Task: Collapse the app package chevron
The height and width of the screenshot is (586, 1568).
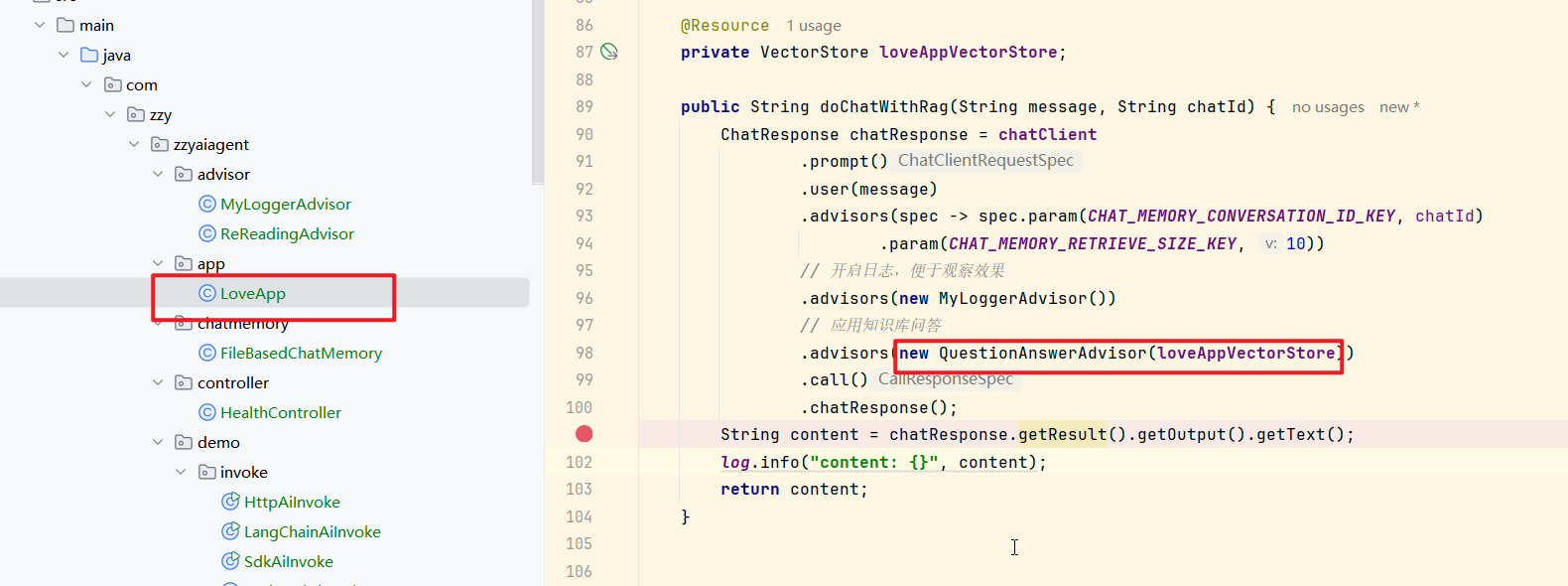Action: point(158,263)
